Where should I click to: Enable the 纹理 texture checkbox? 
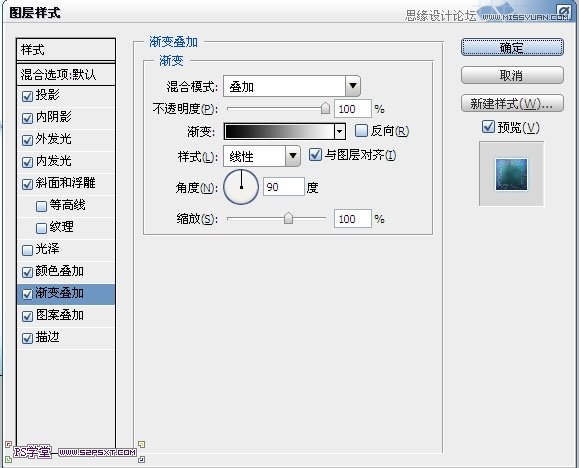point(41,228)
